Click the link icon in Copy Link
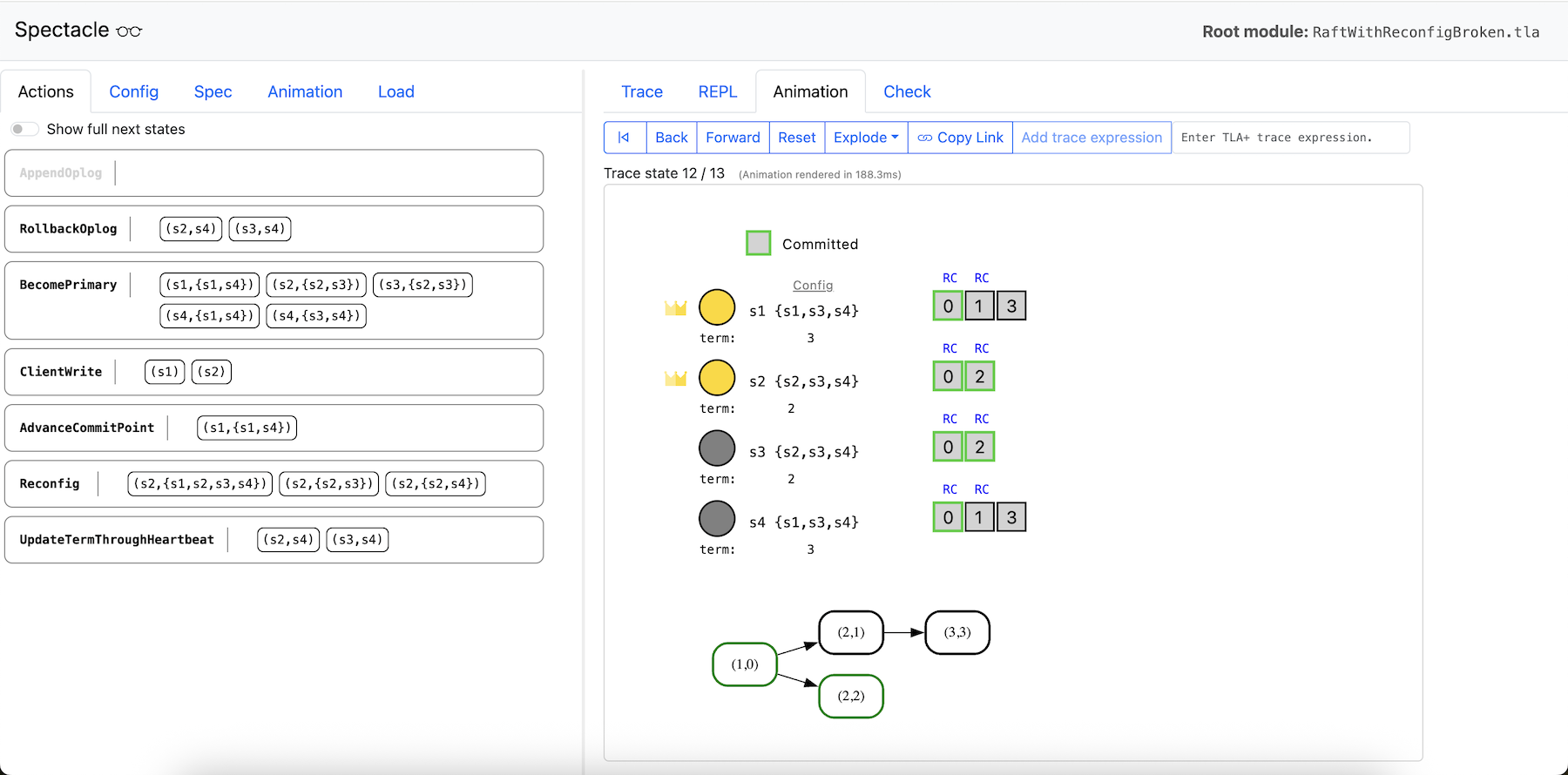 pos(925,138)
